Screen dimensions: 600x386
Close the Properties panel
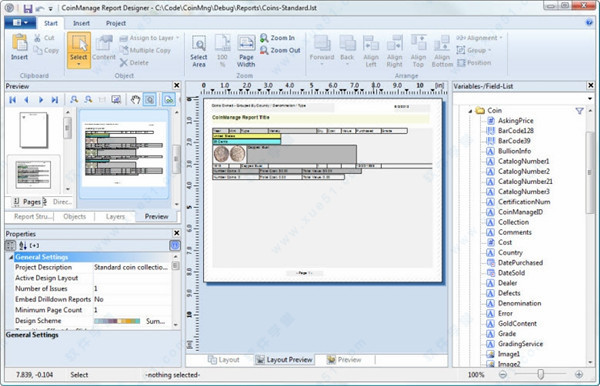[x=176, y=233]
